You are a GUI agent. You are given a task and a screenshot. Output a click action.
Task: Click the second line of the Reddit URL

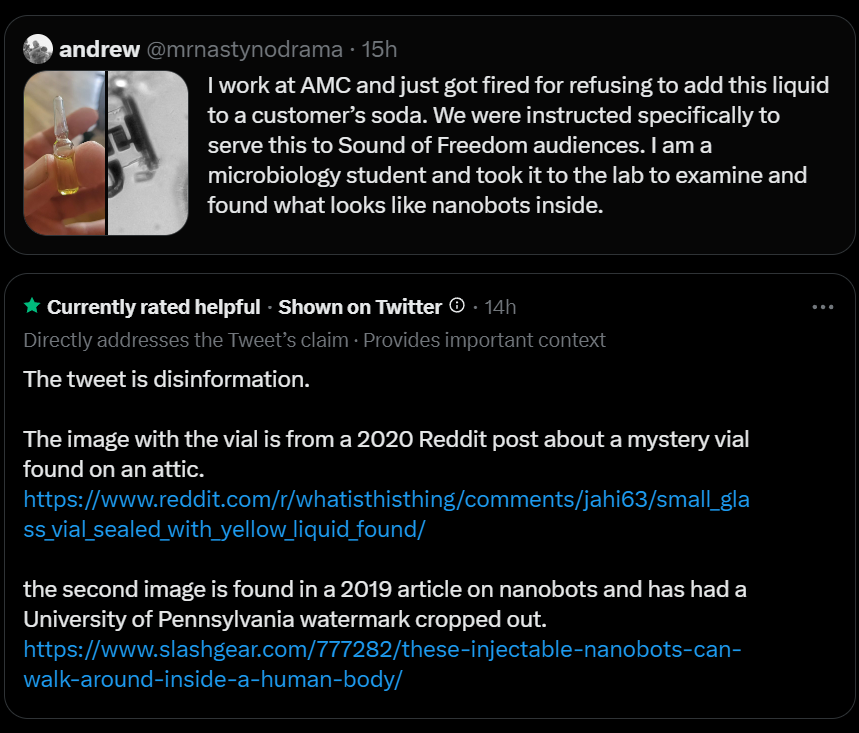225,528
